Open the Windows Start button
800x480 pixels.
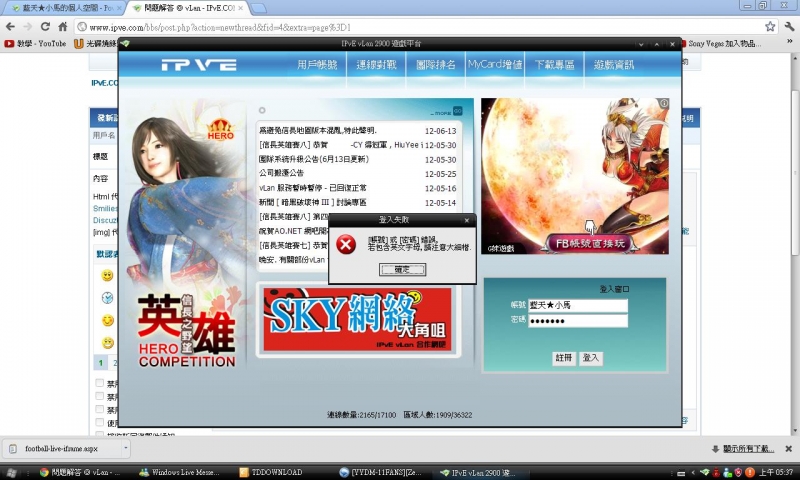[11, 472]
